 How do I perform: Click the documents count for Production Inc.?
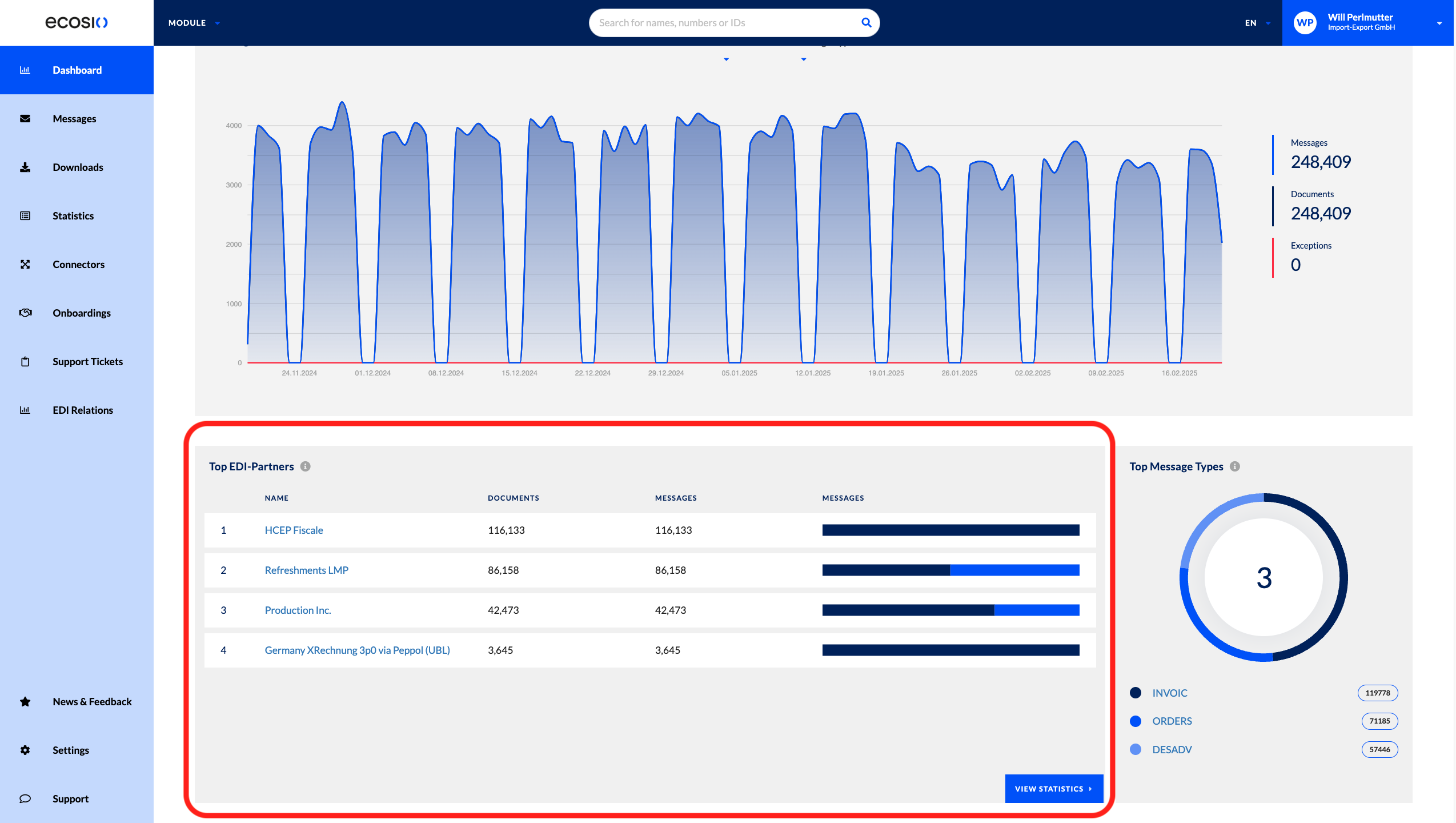pyautogui.click(x=503, y=610)
